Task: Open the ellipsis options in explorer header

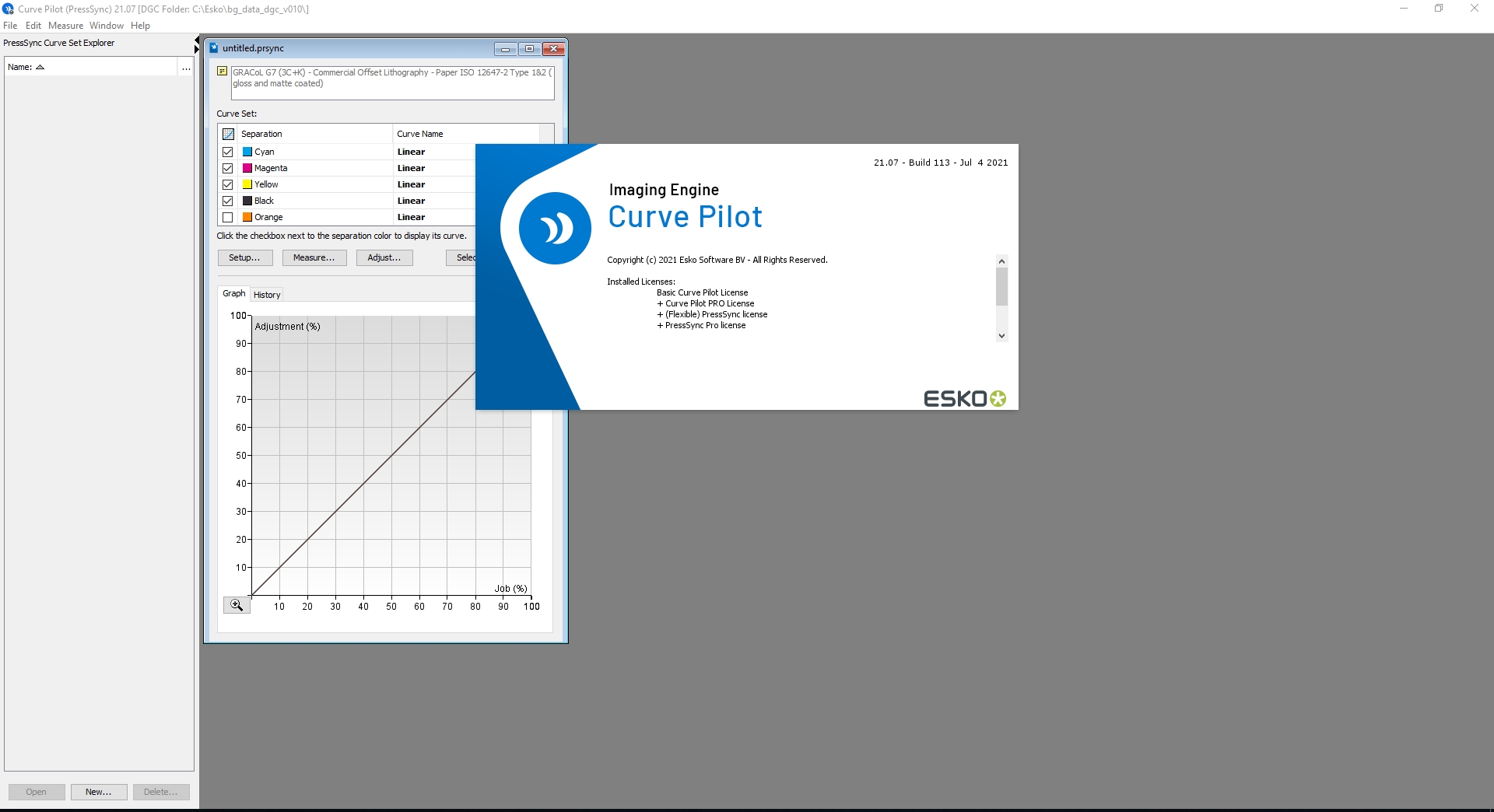Action: [x=186, y=68]
